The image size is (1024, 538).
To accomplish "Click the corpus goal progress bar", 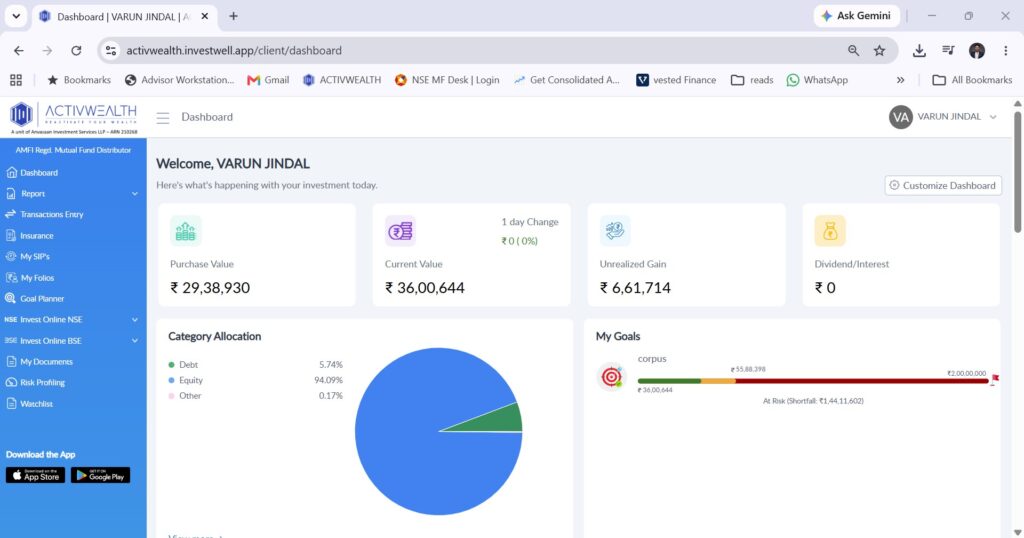I will point(813,381).
